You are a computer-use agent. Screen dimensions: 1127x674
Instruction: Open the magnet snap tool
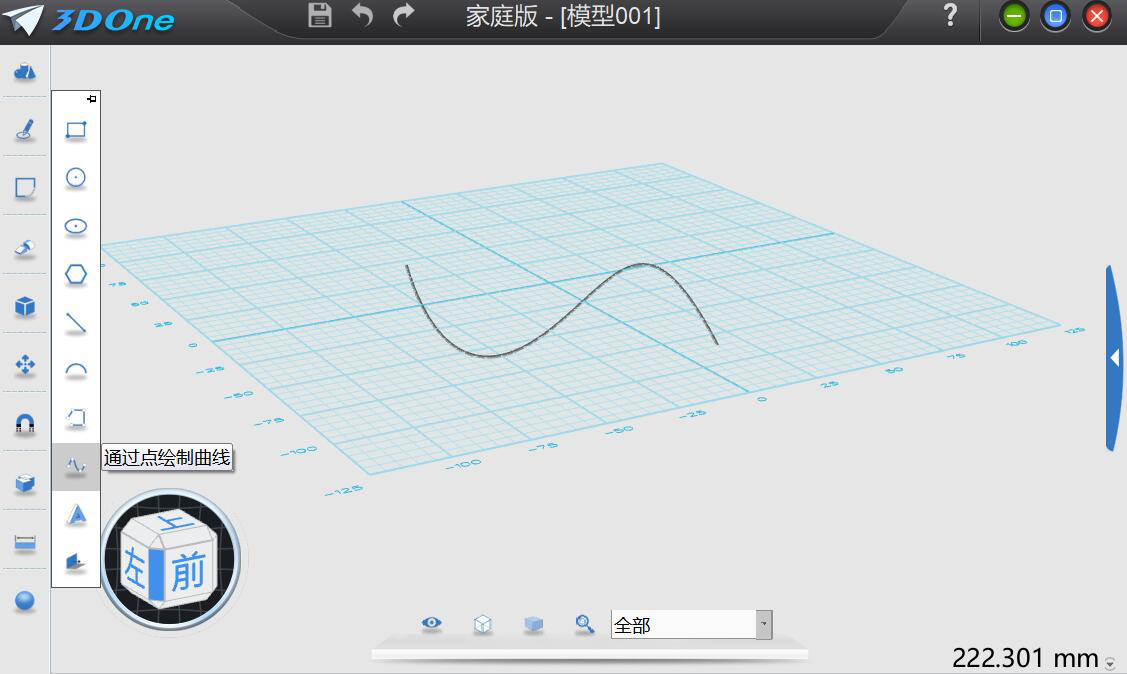click(24, 425)
